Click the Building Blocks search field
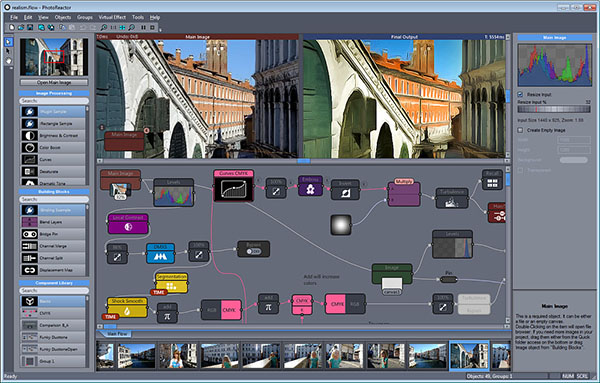 coord(54,199)
